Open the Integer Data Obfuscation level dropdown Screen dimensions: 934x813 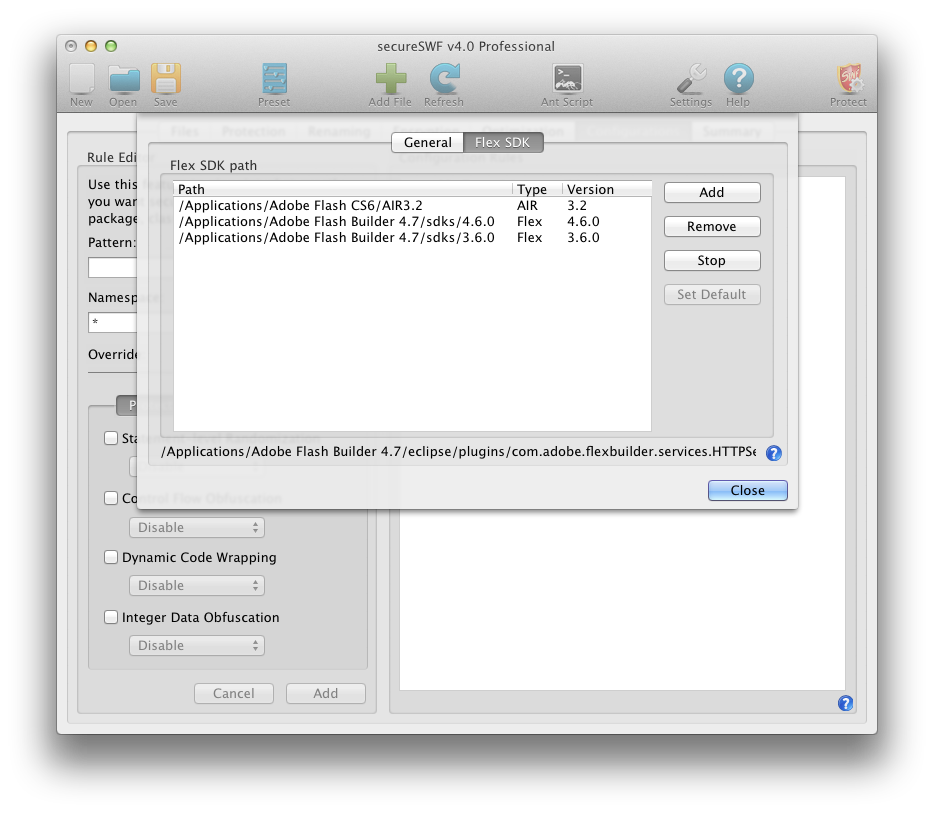point(196,646)
